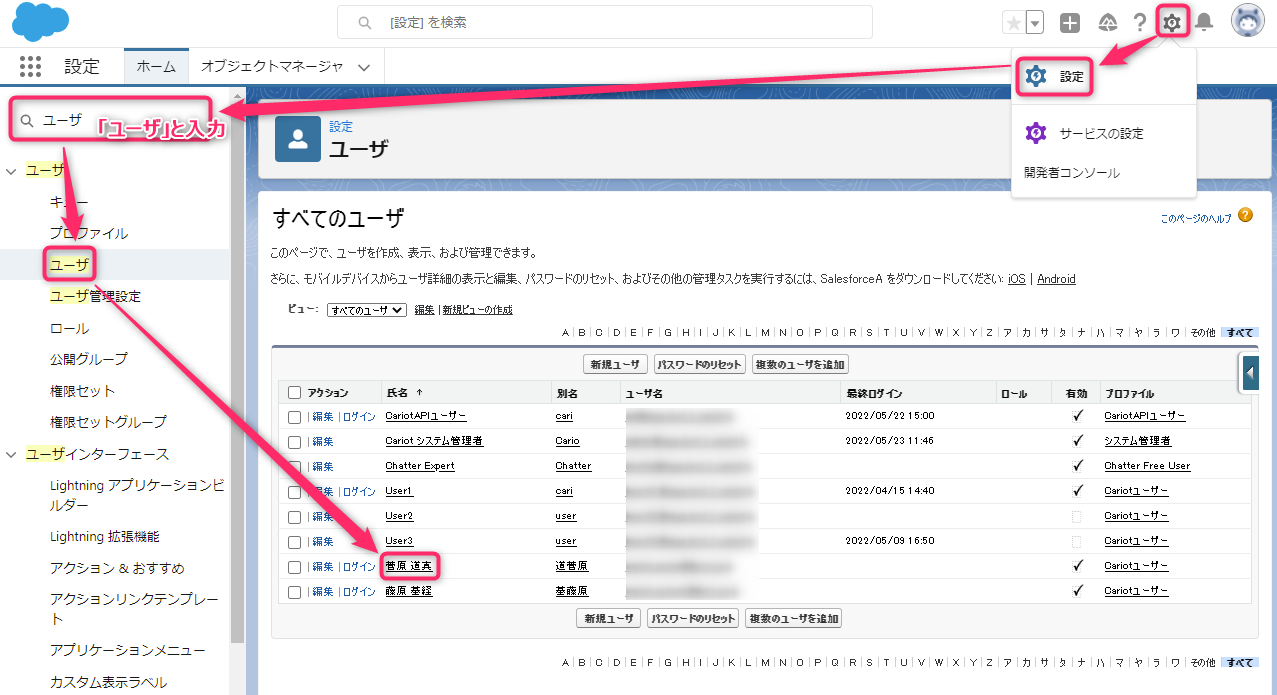
Task: Open 権限セット in the setup tree
Action: [82, 391]
